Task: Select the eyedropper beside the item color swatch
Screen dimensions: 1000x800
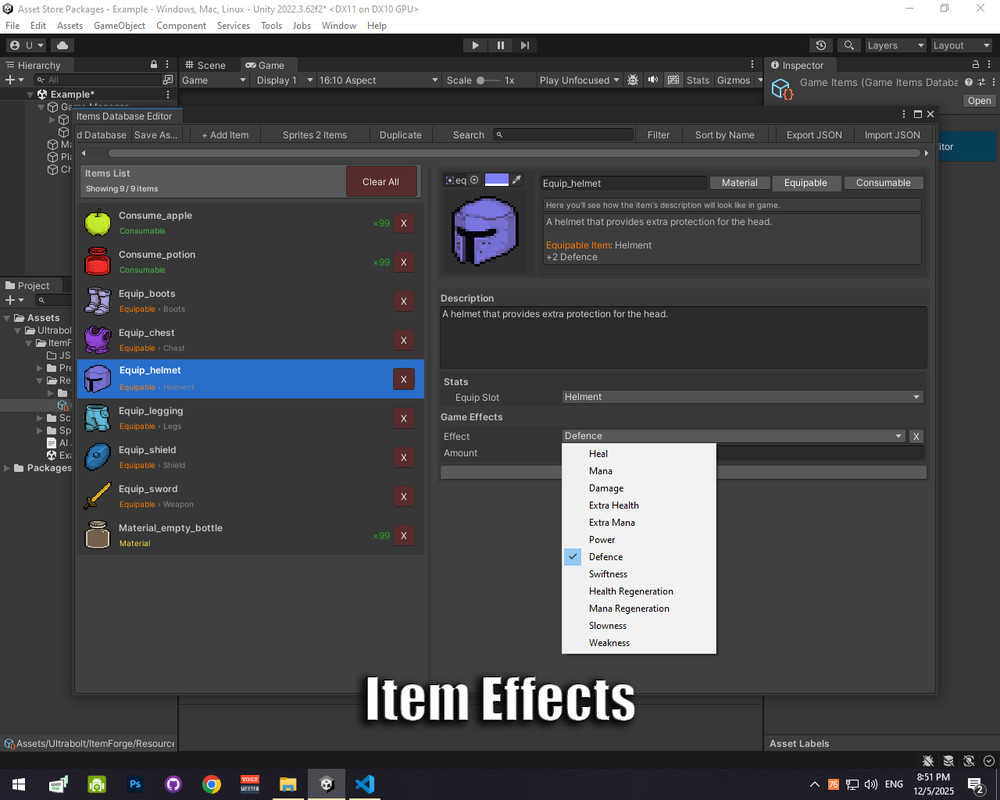Action: coord(517,179)
